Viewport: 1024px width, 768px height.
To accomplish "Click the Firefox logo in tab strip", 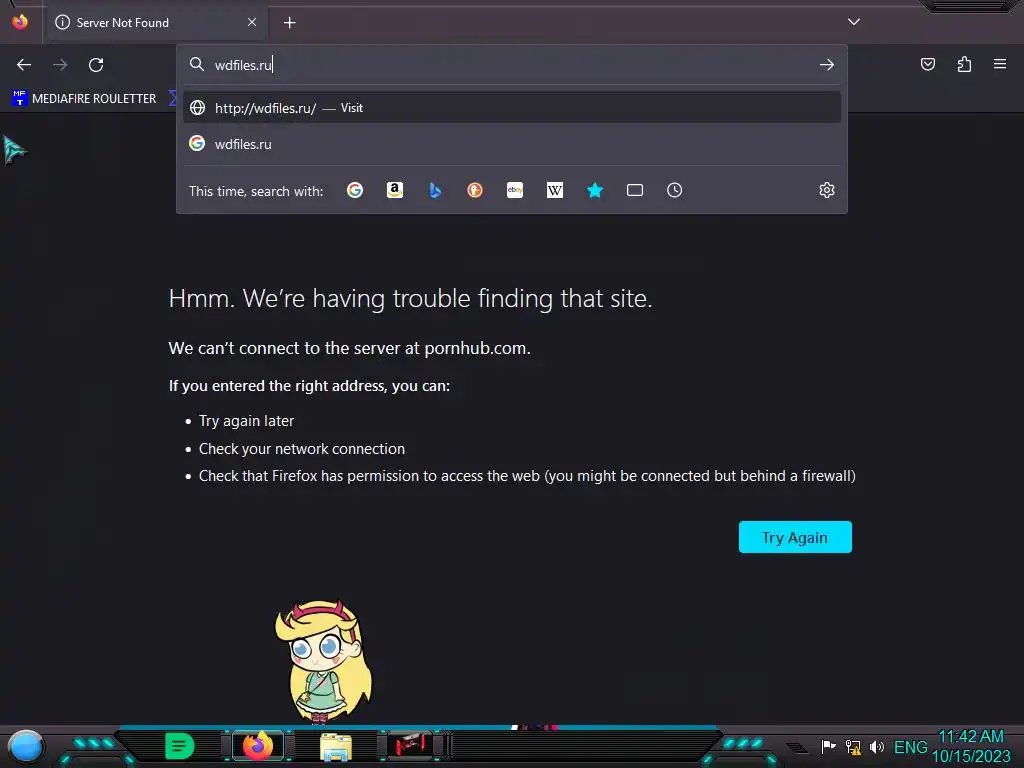I will [x=20, y=22].
